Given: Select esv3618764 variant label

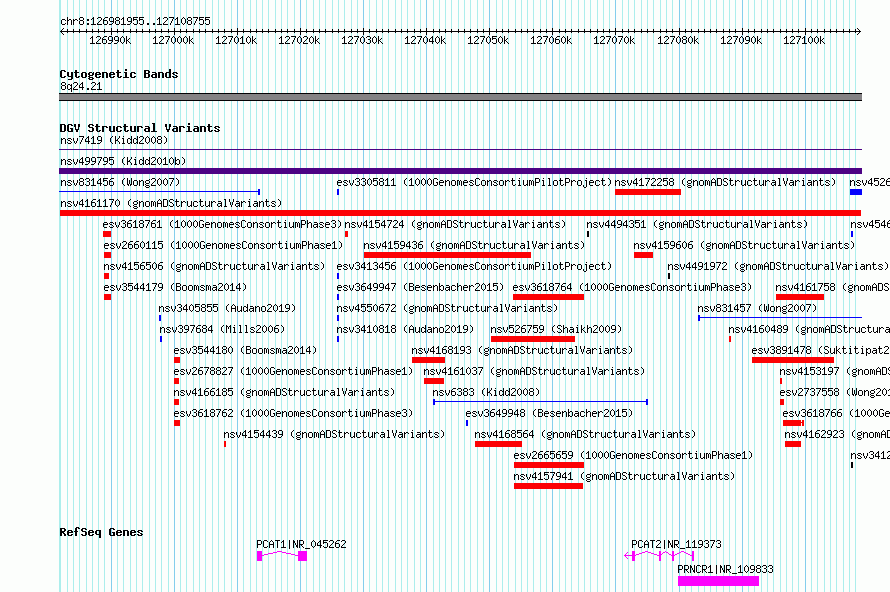Looking at the screenshot, I should click(632, 287).
